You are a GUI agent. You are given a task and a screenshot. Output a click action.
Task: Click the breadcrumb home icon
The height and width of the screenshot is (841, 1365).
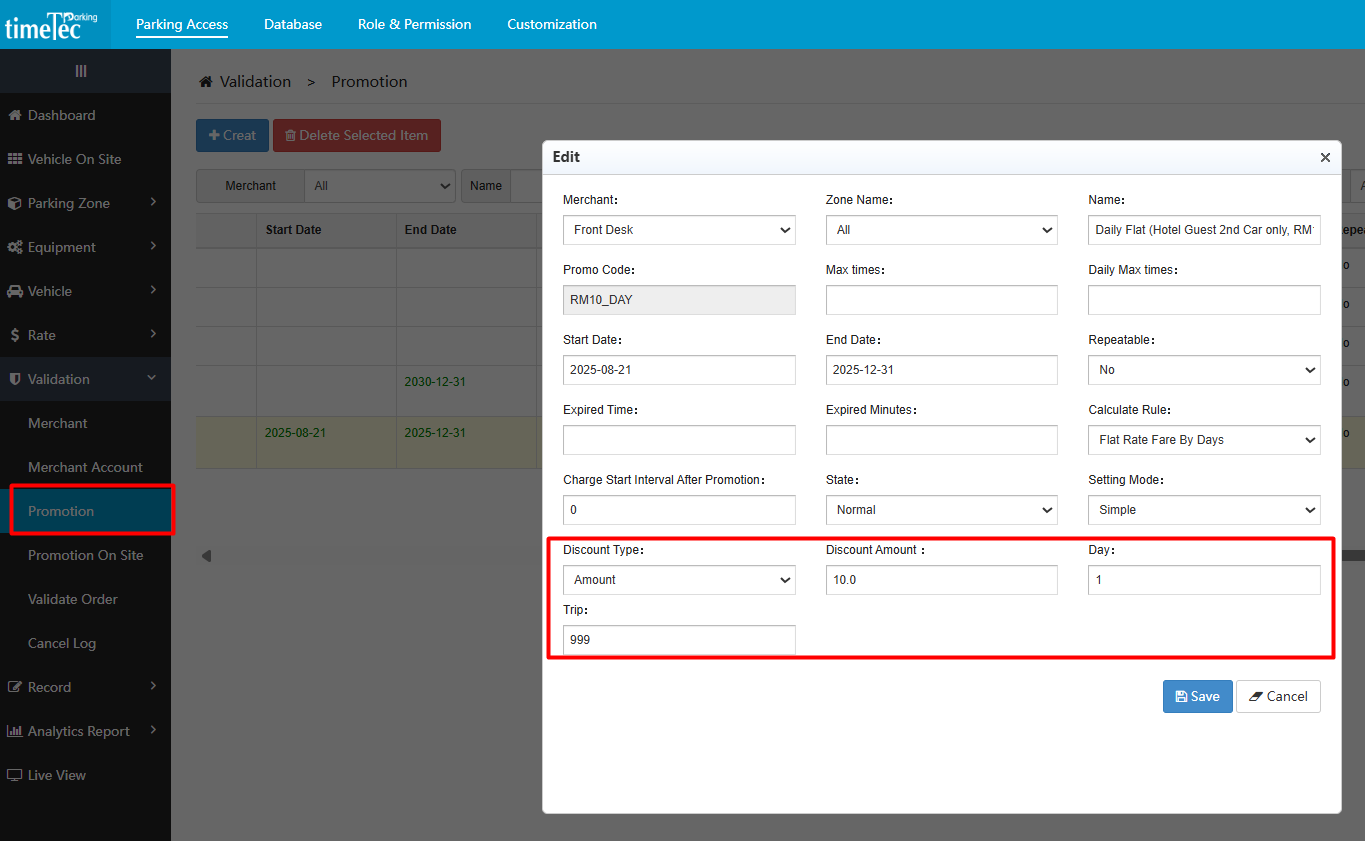click(206, 82)
